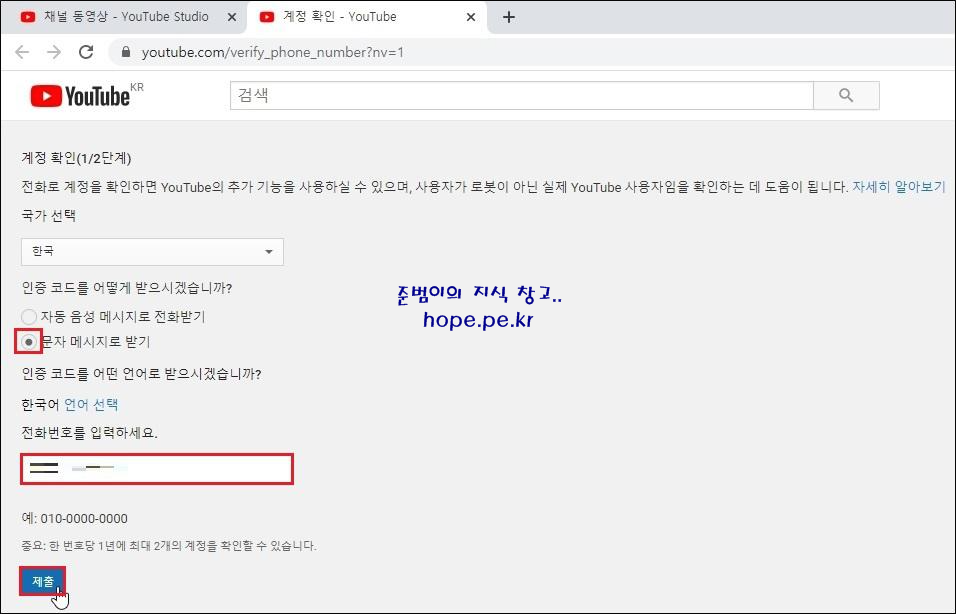Viewport: 956px width, 614px height.
Task: Click the 예: 010-0000-0000 example text
Action: [74, 518]
